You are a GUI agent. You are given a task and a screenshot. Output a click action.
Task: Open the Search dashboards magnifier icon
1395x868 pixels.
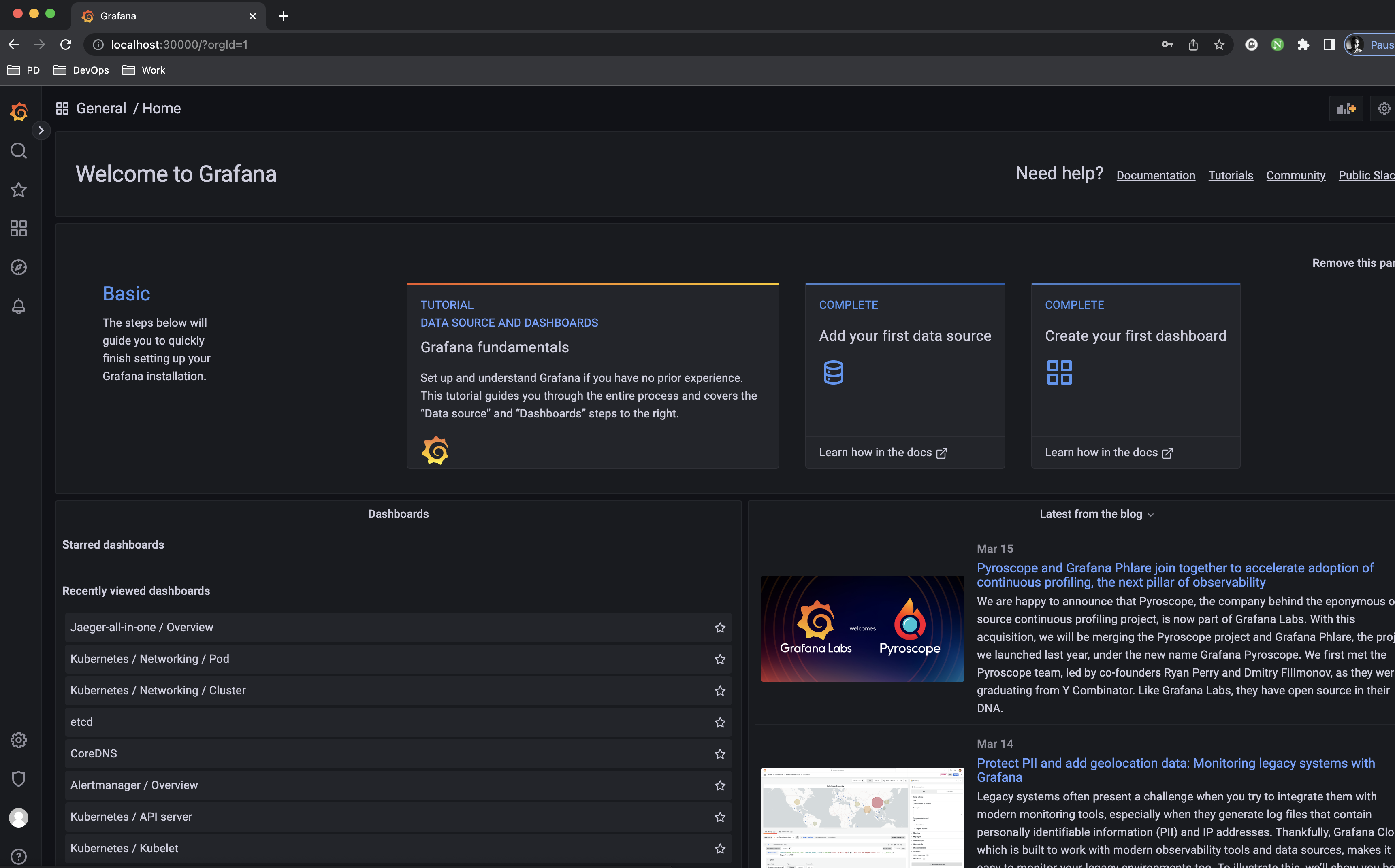tap(18, 151)
